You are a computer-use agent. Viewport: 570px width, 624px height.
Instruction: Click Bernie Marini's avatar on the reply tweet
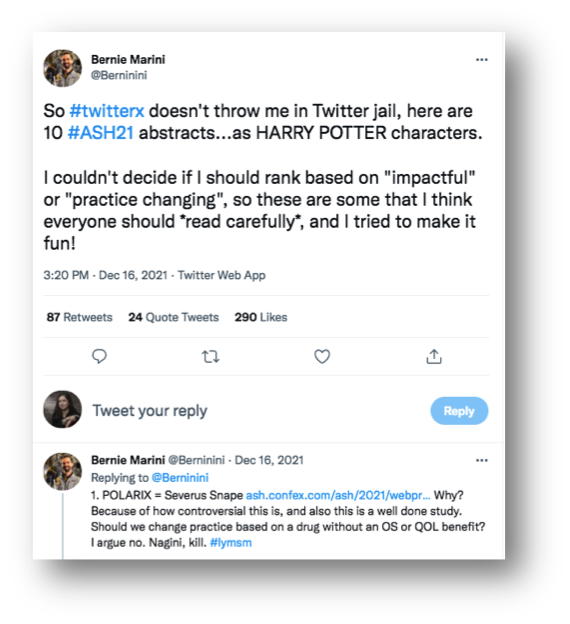(x=62, y=471)
